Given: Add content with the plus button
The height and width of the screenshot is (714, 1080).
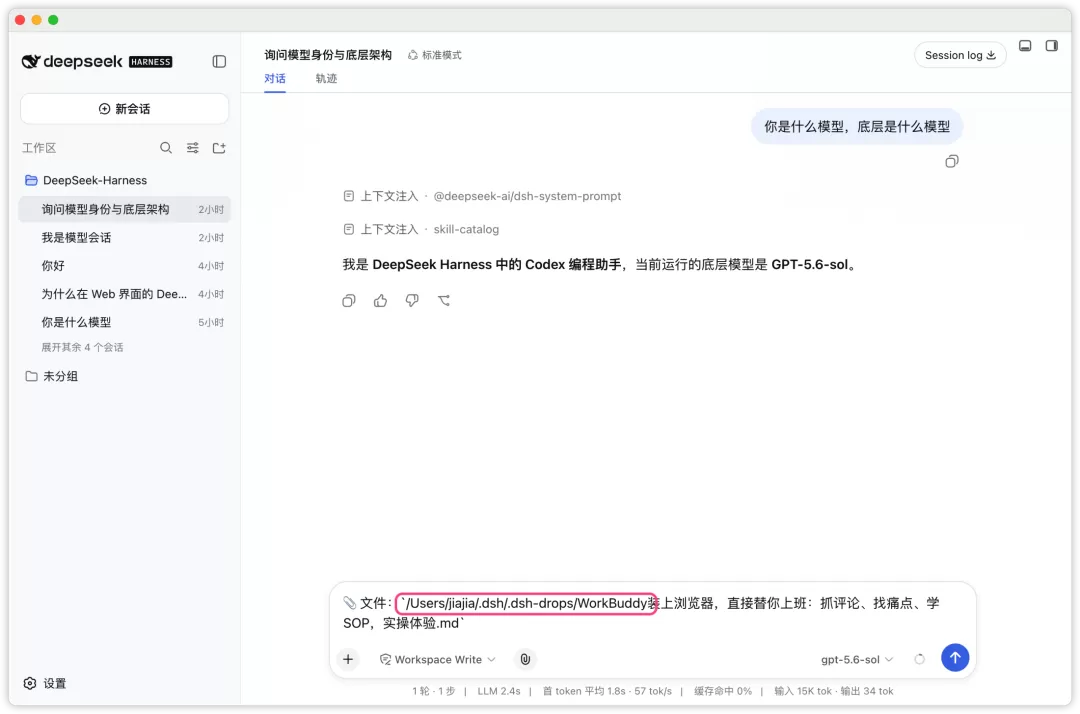Looking at the screenshot, I should (348, 659).
